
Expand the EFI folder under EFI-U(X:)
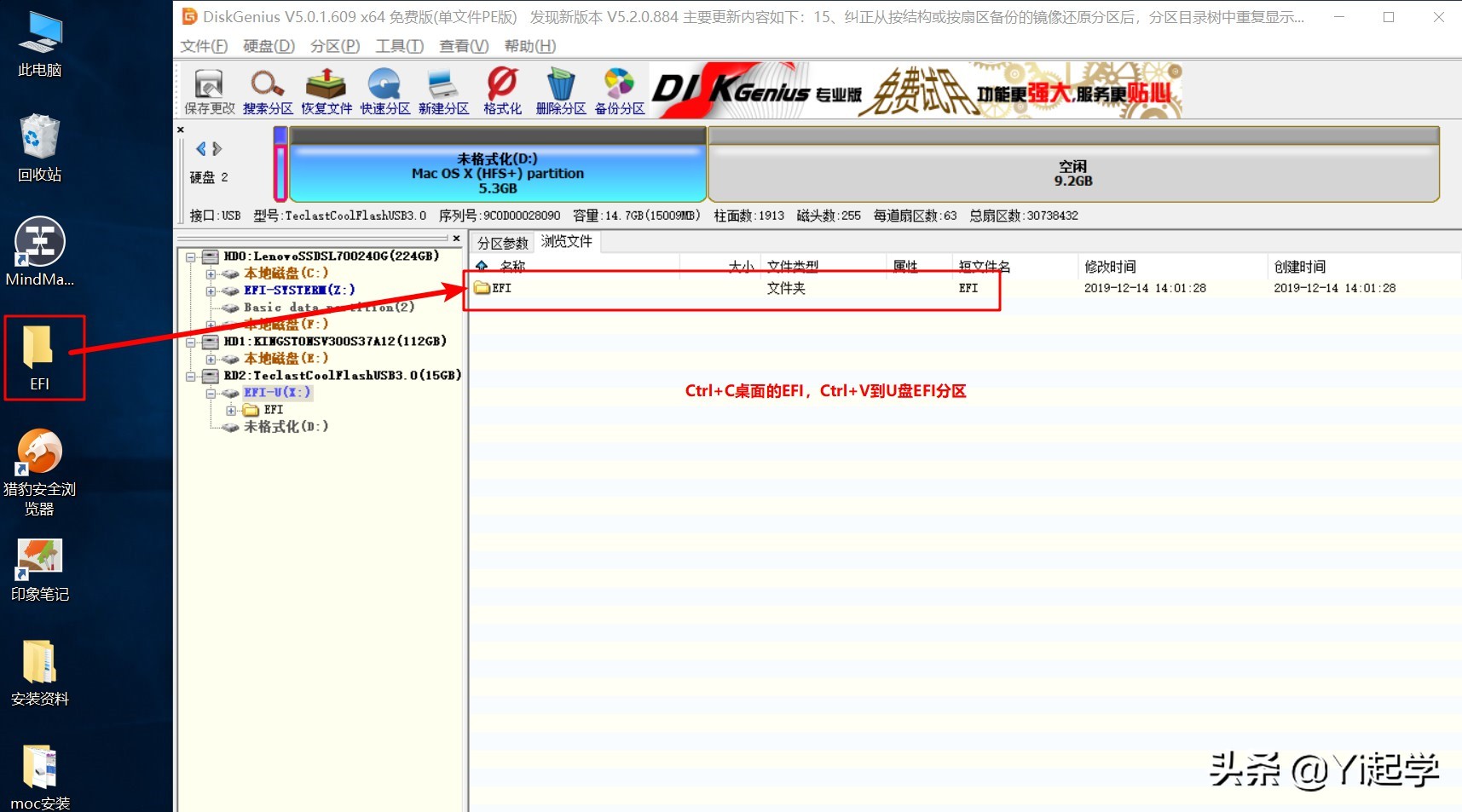(231, 411)
